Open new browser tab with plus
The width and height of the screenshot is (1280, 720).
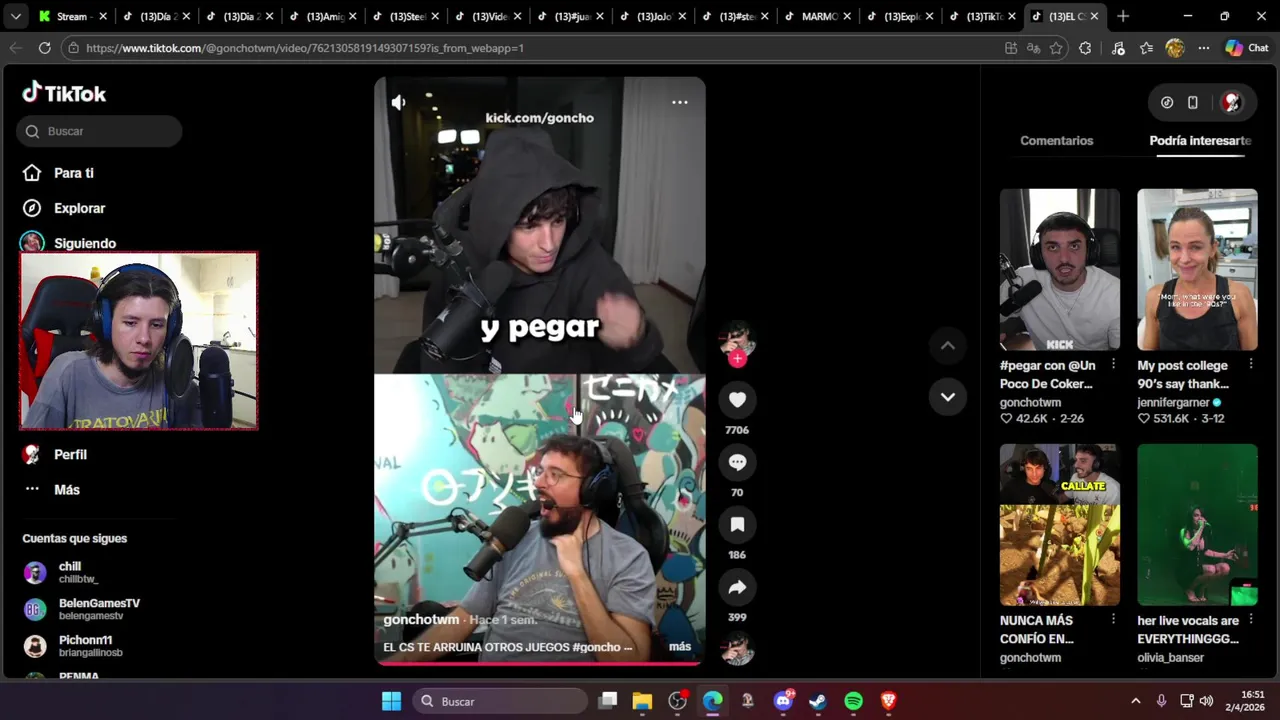coord(1123,16)
